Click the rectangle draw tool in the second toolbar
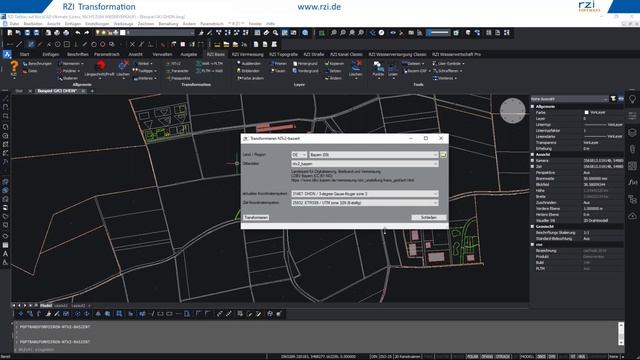This screenshot has width=640, height=360. coord(67,44)
